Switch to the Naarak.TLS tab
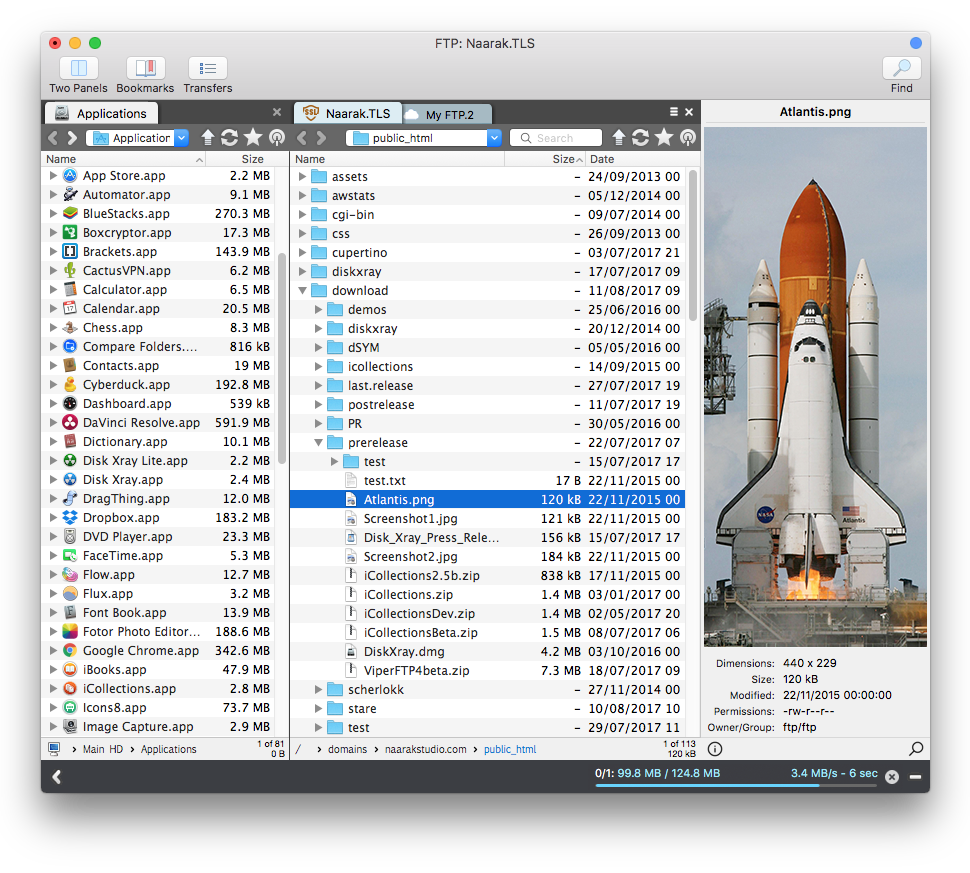The width and height of the screenshot is (970, 873). pyautogui.click(x=348, y=113)
